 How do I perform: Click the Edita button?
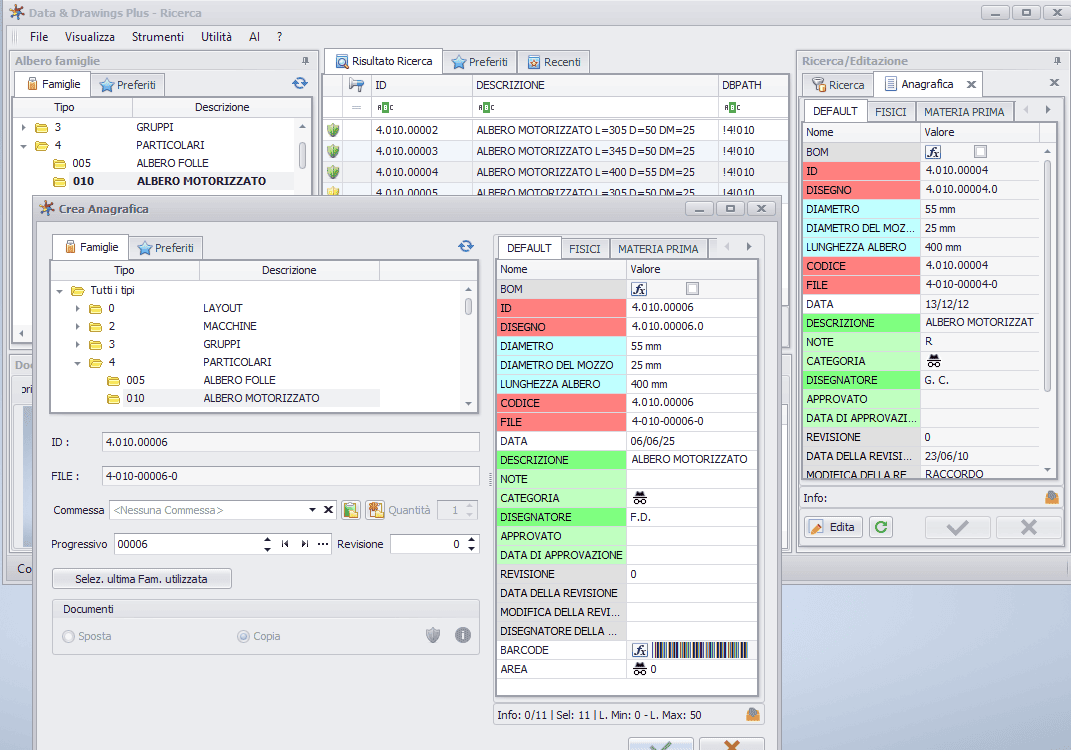[x=833, y=527]
